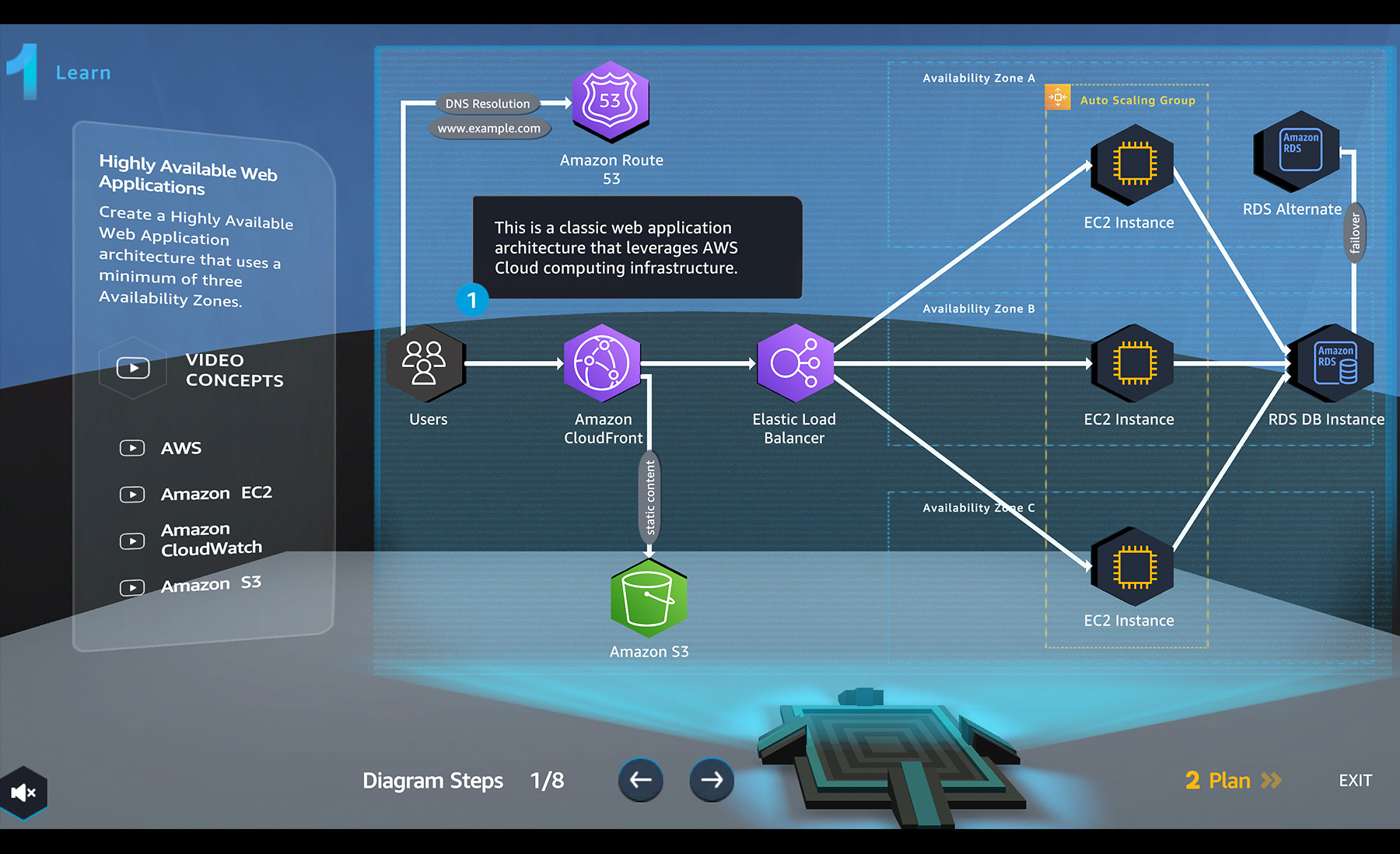This screenshot has width=1400, height=854.
Task: Advance to the 2 Plan stage
Action: point(1232,780)
